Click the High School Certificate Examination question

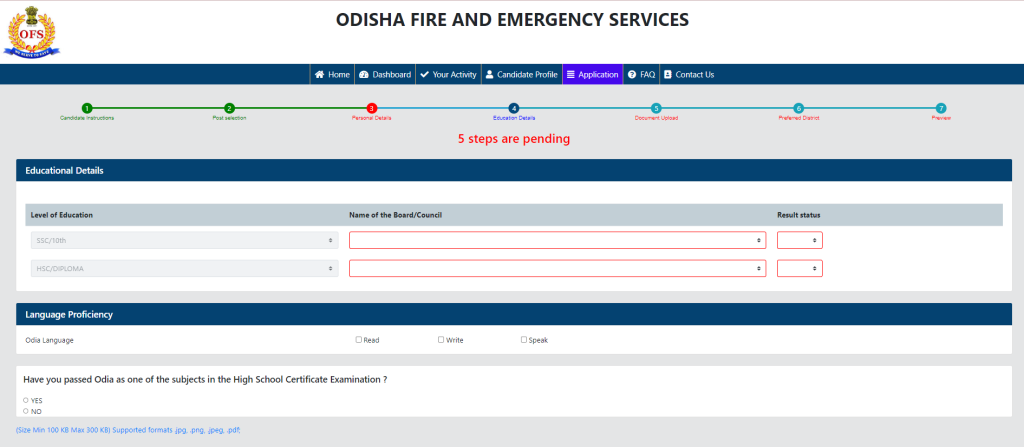205,379
